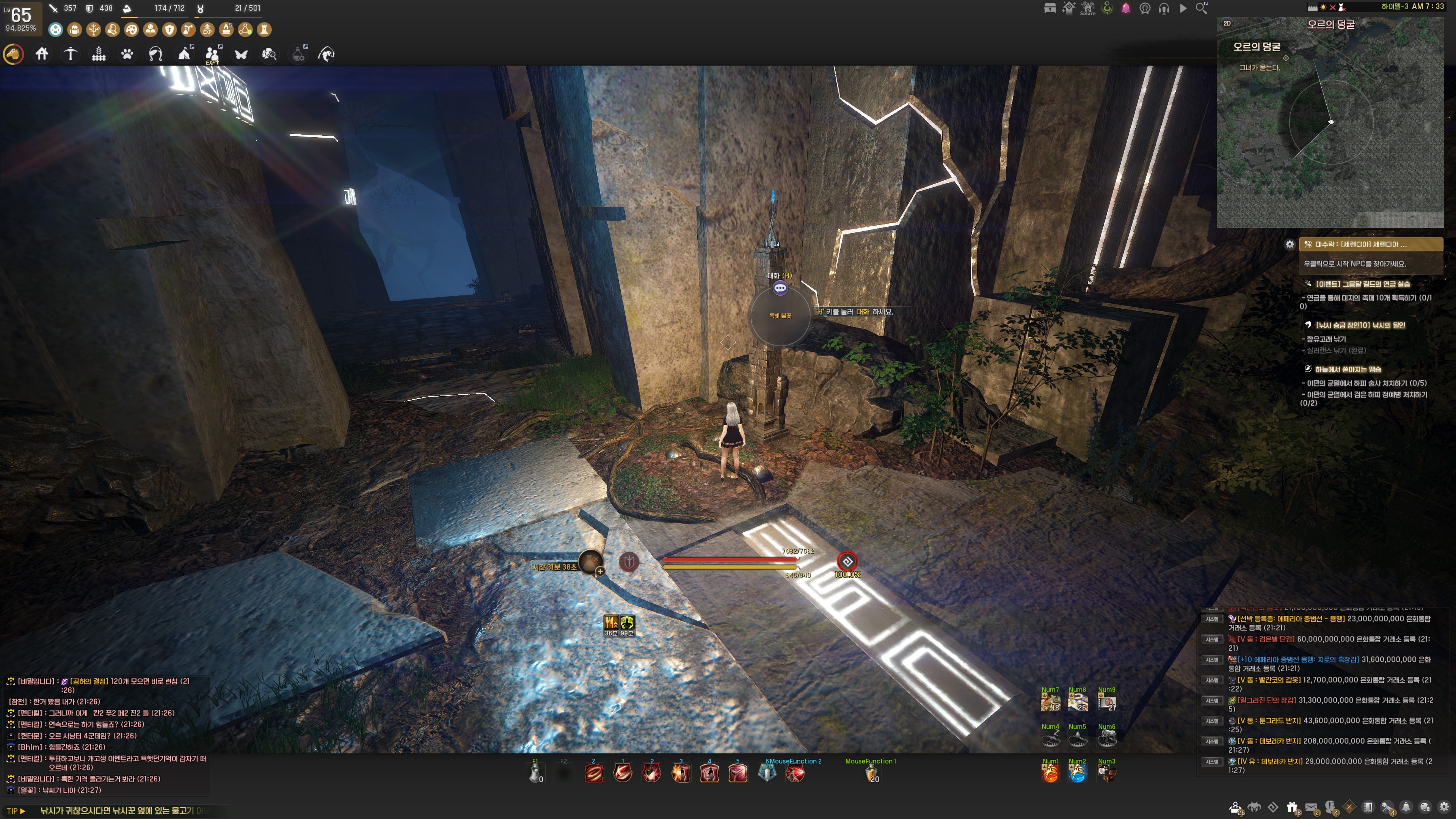Viewport: 1456px width, 819px height.
Task: Click the gift box rewards icon
Action: [1292, 807]
